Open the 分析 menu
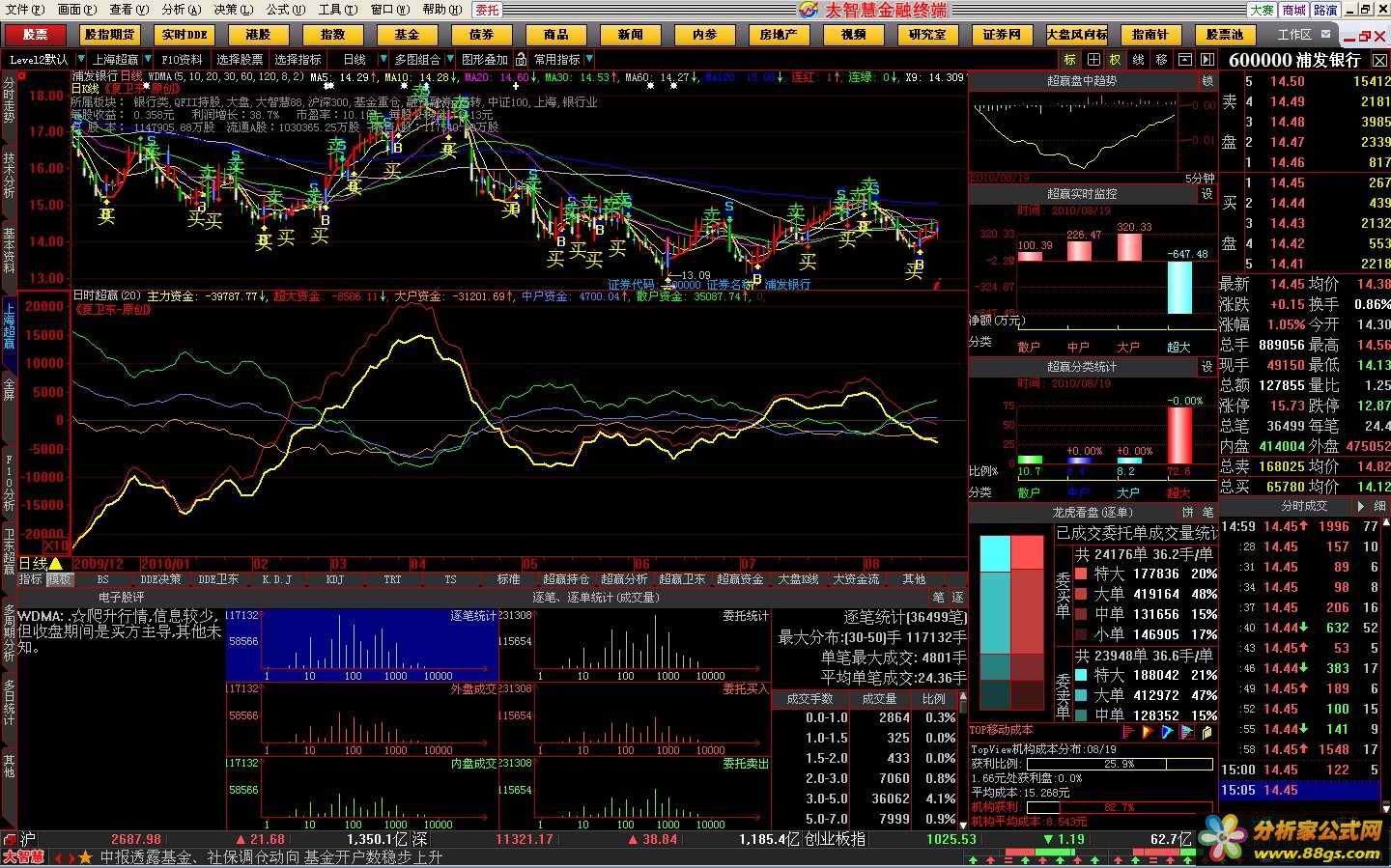The image size is (1391, 868). click(182, 10)
